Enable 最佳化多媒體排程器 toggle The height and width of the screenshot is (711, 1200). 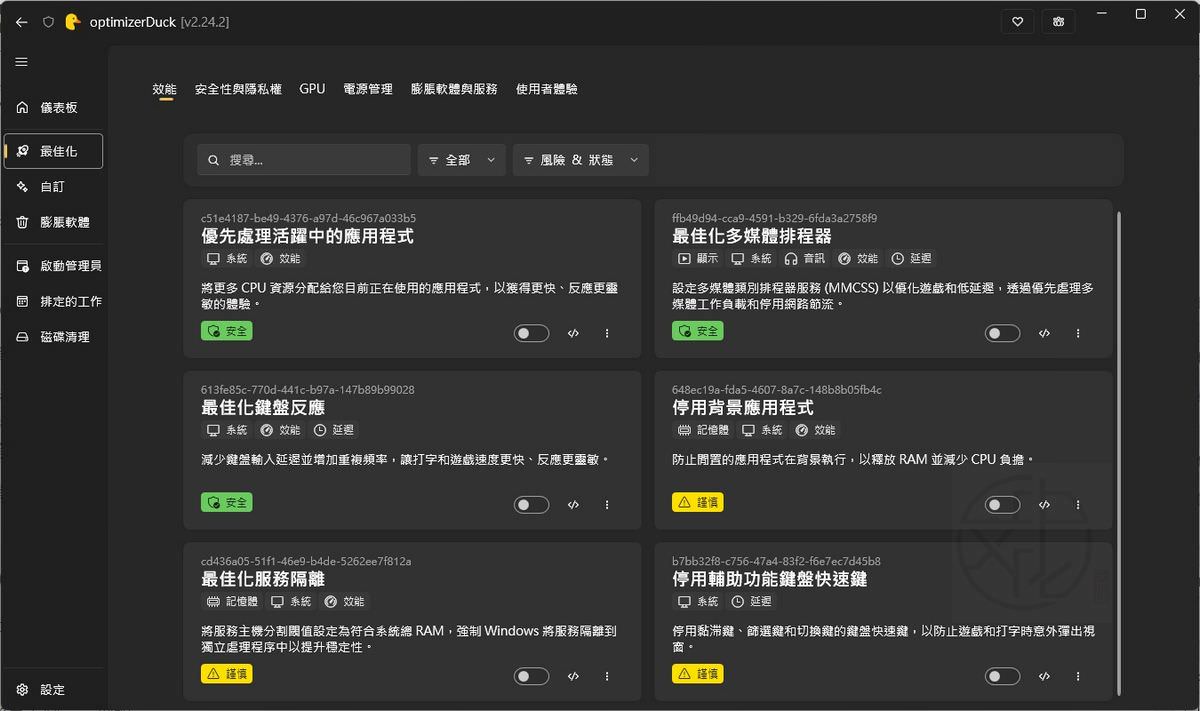1003,334
